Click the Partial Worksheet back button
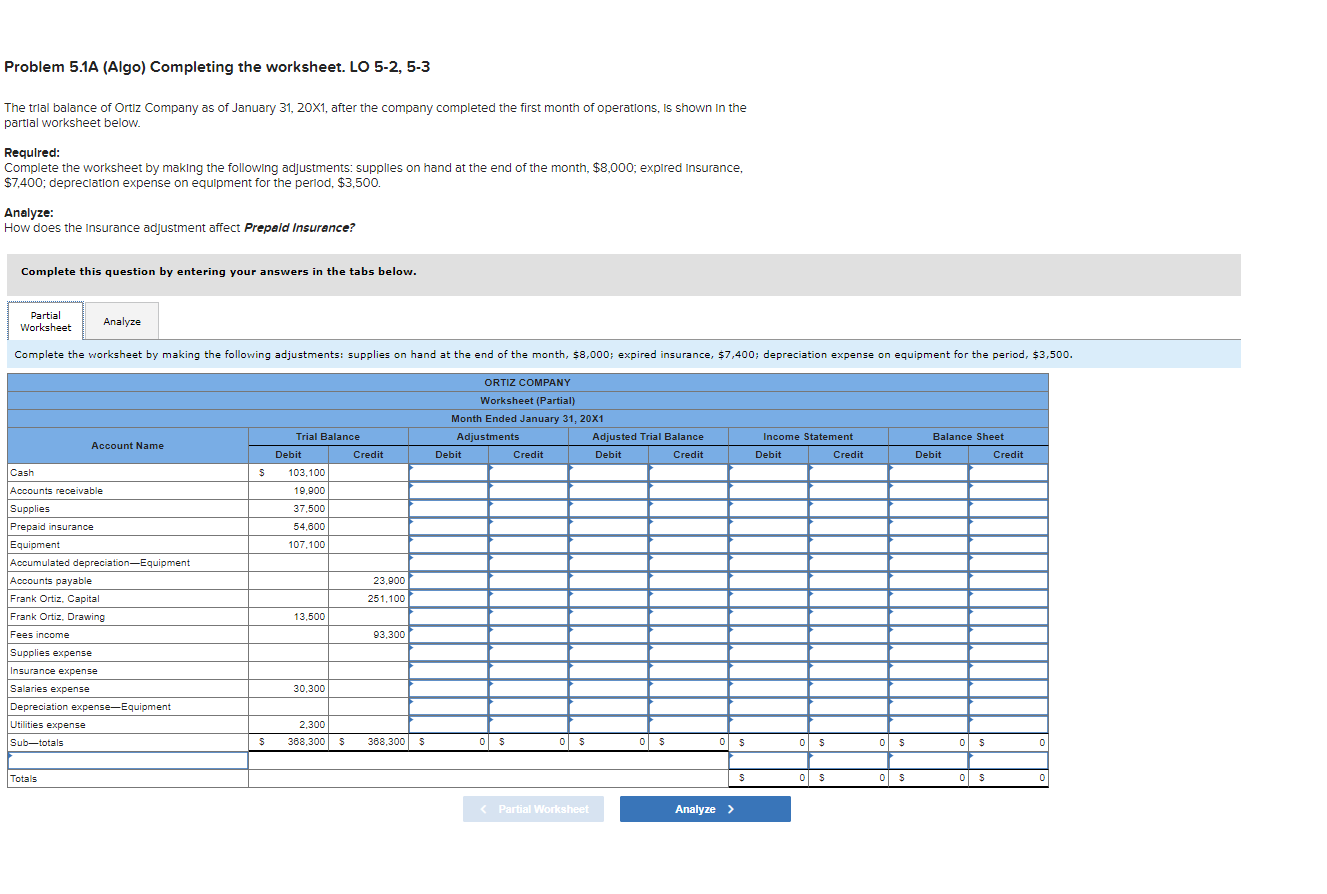Image resolution: width=1327 pixels, height=894 pixels. (x=533, y=808)
